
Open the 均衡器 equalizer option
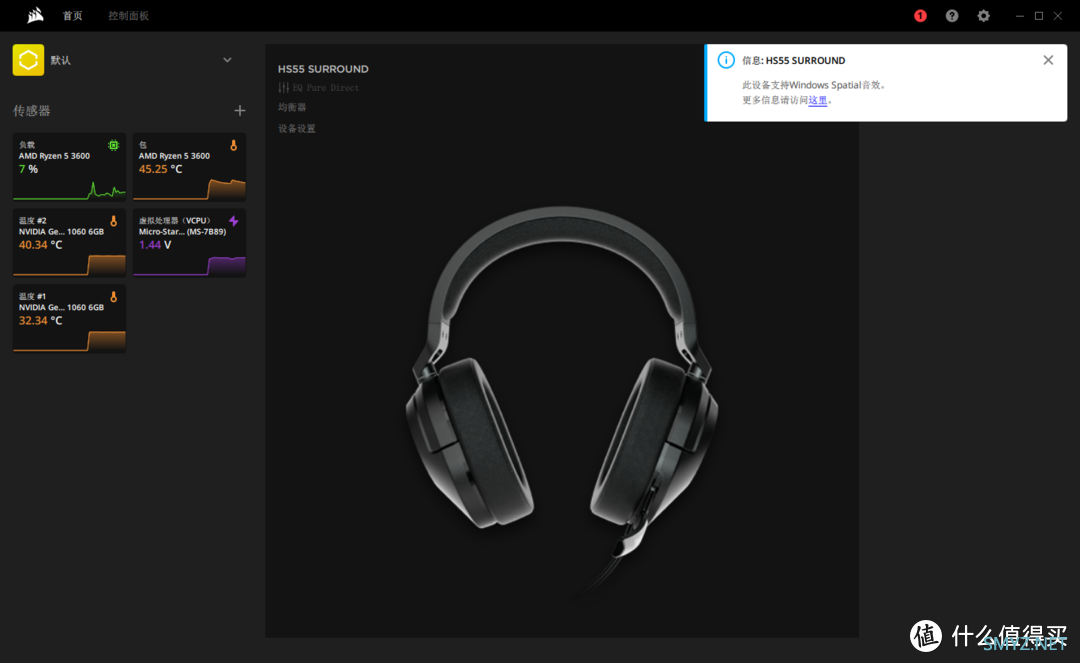point(292,107)
